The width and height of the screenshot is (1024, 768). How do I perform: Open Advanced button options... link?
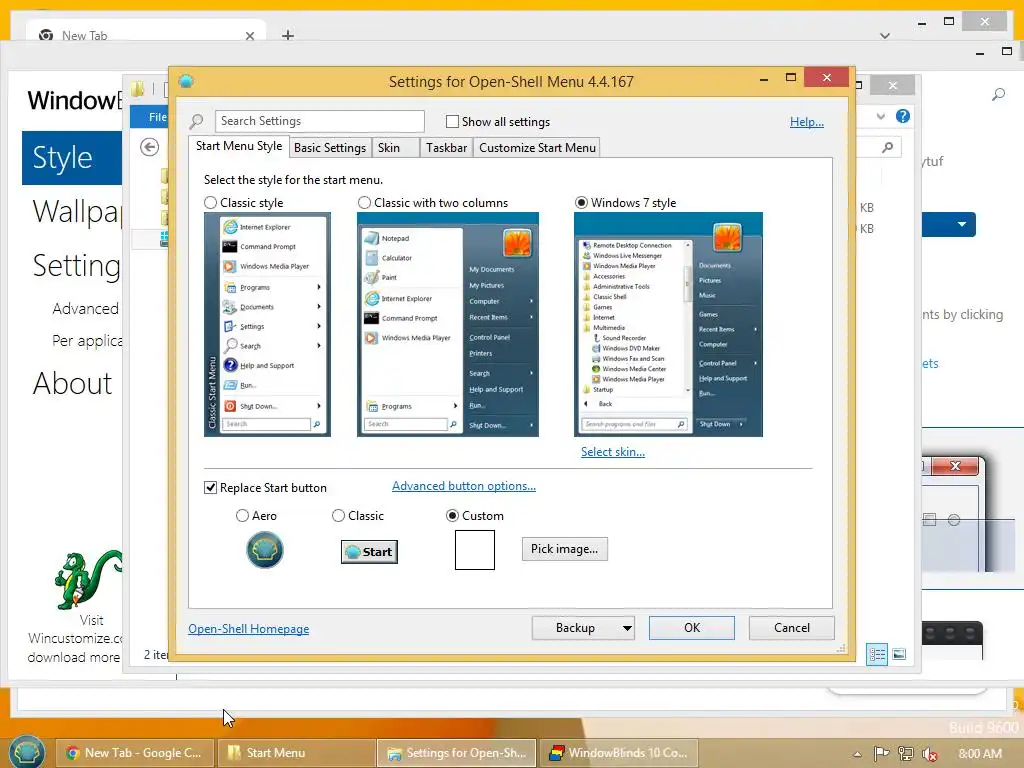[x=464, y=486]
